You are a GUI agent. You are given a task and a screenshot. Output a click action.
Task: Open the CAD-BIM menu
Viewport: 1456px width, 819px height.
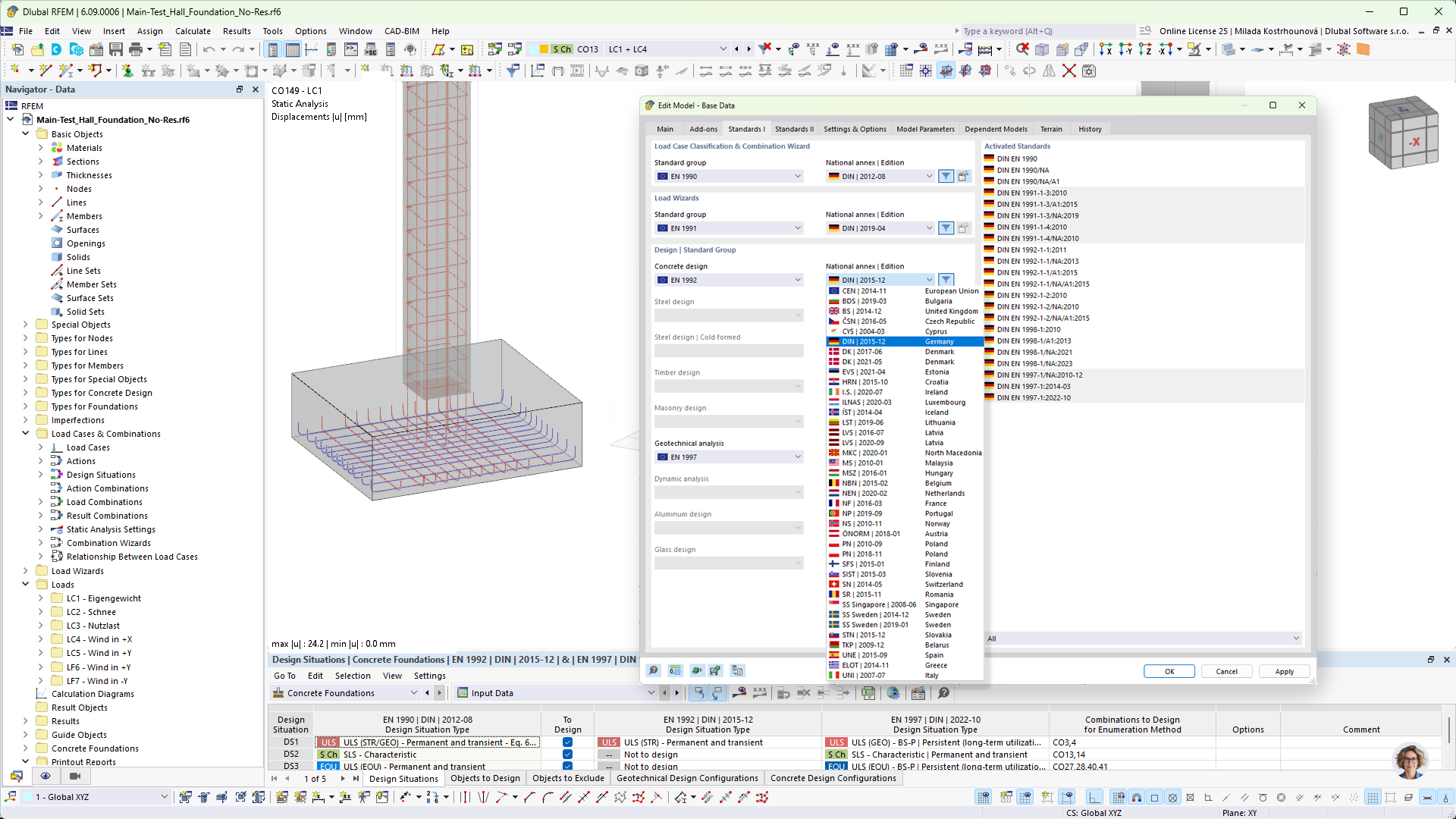click(401, 31)
